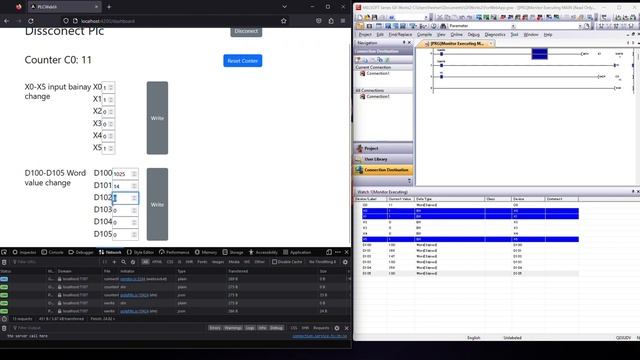Click the X3 spinner control
This screenshot has height=360, width=640.
coord(111,124)
